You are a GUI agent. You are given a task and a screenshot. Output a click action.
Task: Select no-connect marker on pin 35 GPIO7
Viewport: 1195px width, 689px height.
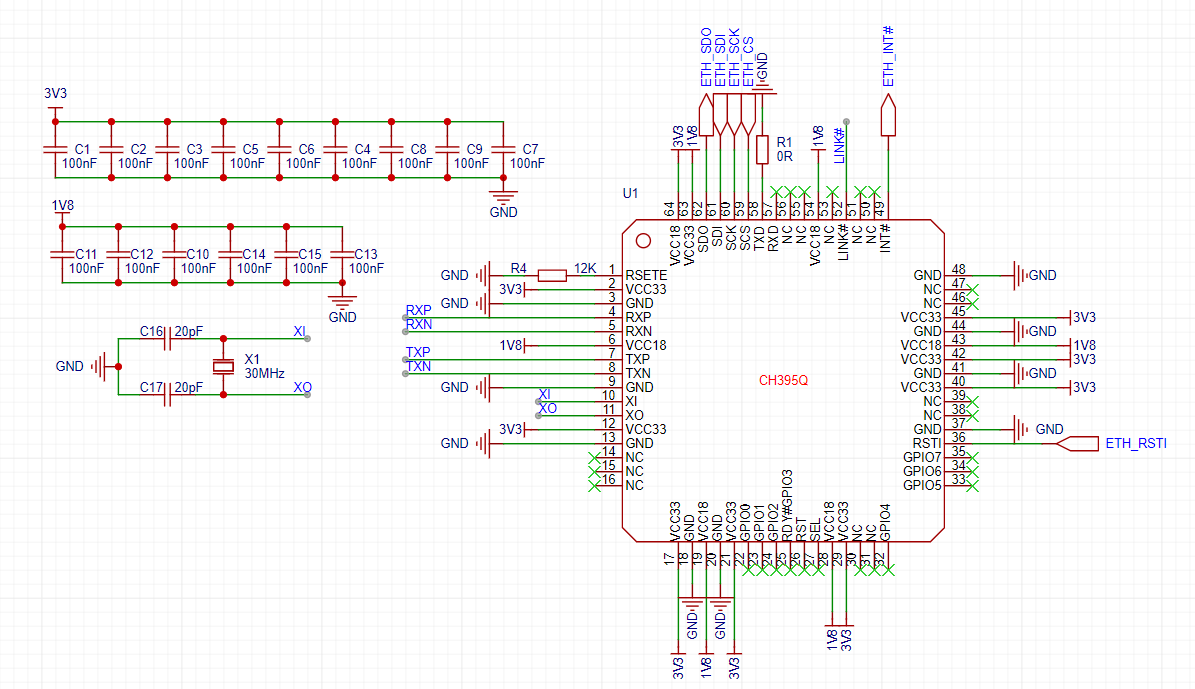pyautogui.click(x=972, y=457)
